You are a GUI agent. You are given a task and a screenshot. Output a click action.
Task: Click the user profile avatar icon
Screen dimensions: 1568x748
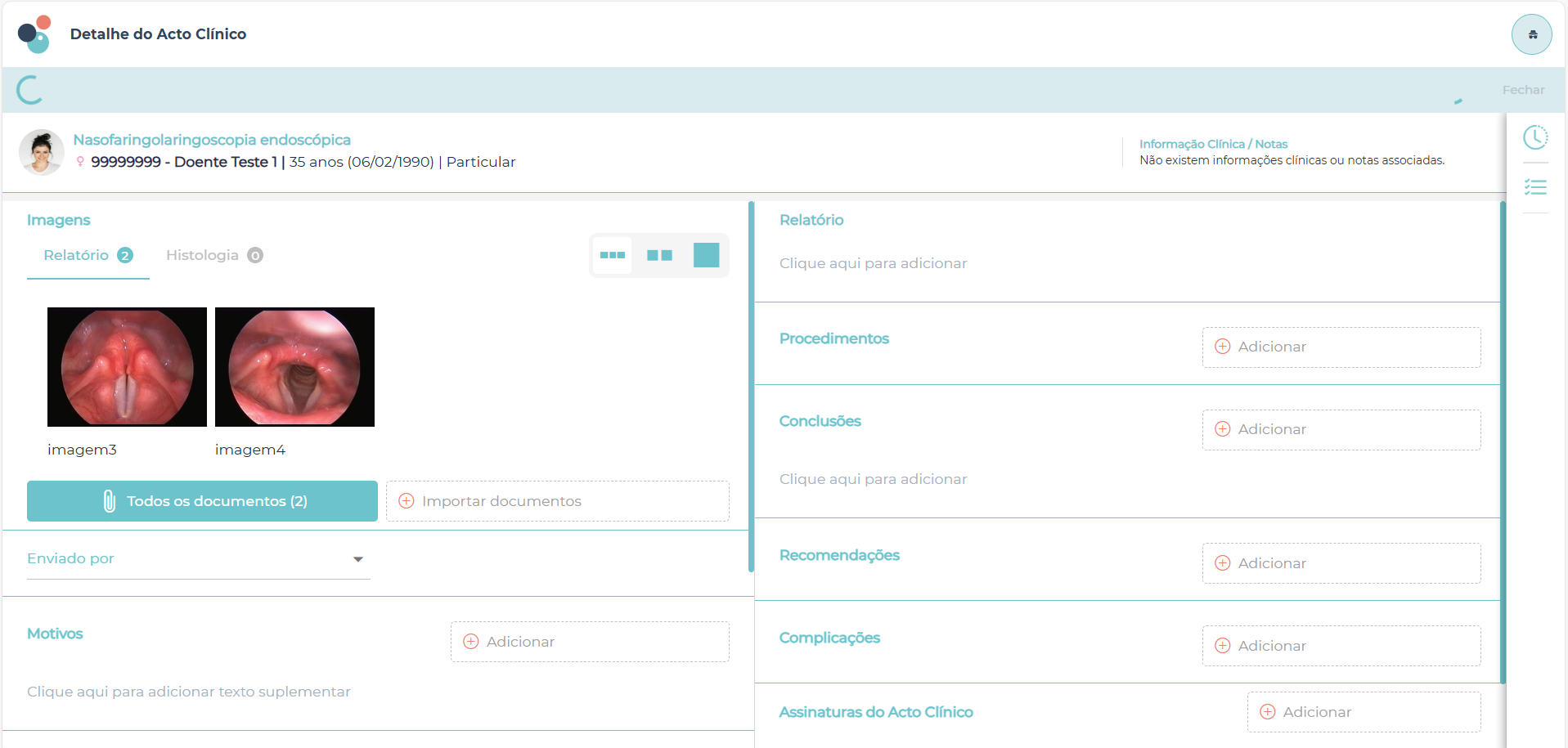pyautogui.click(x=1531, y=34)
